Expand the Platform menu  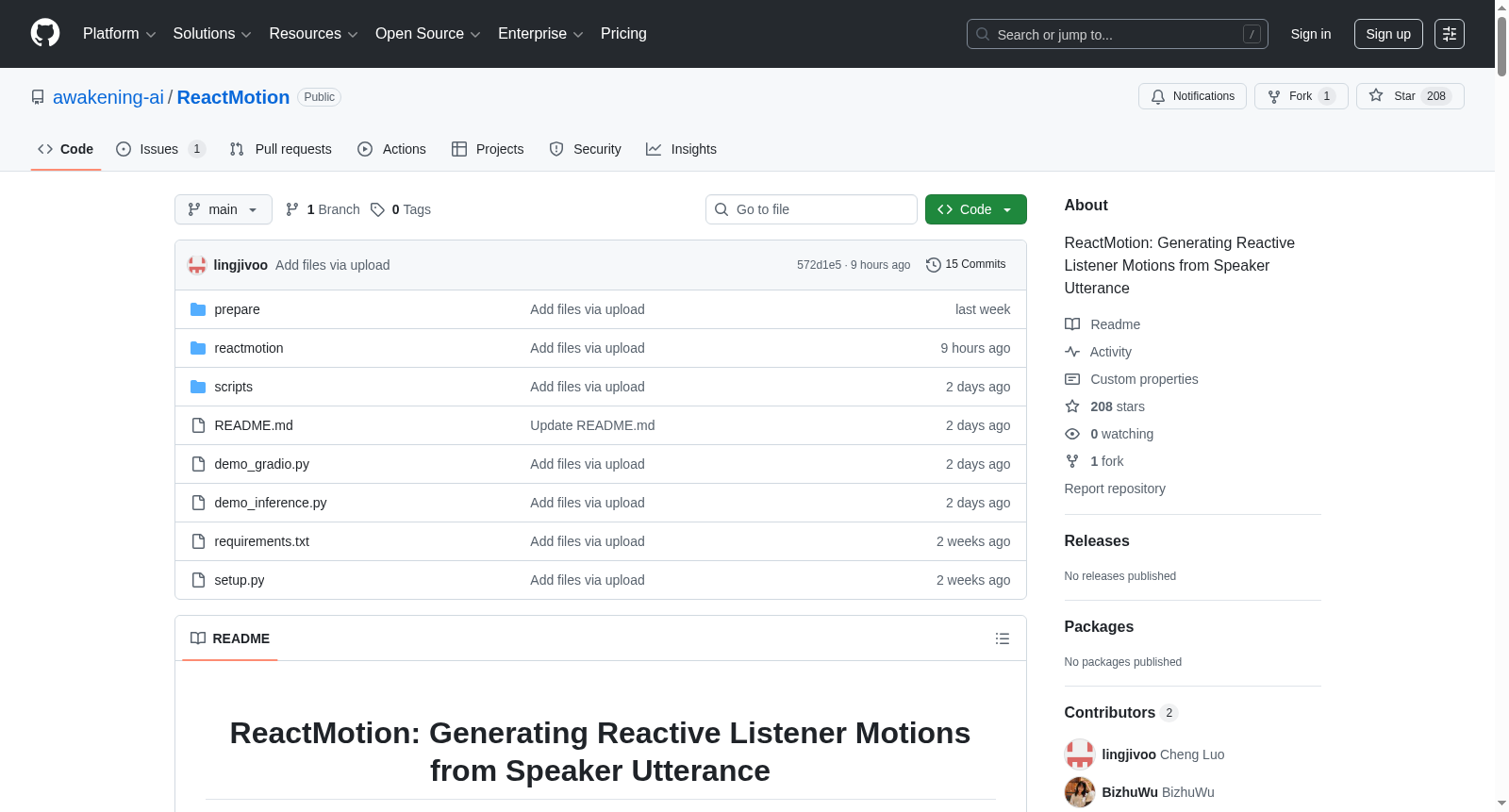[119, 34]
